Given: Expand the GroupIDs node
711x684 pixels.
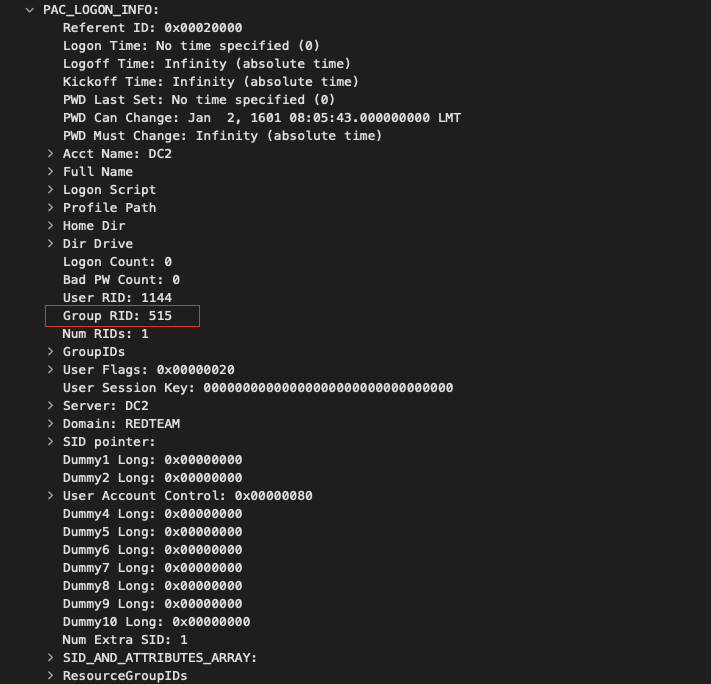Looking at the screenshot, I should coord(50,352).
